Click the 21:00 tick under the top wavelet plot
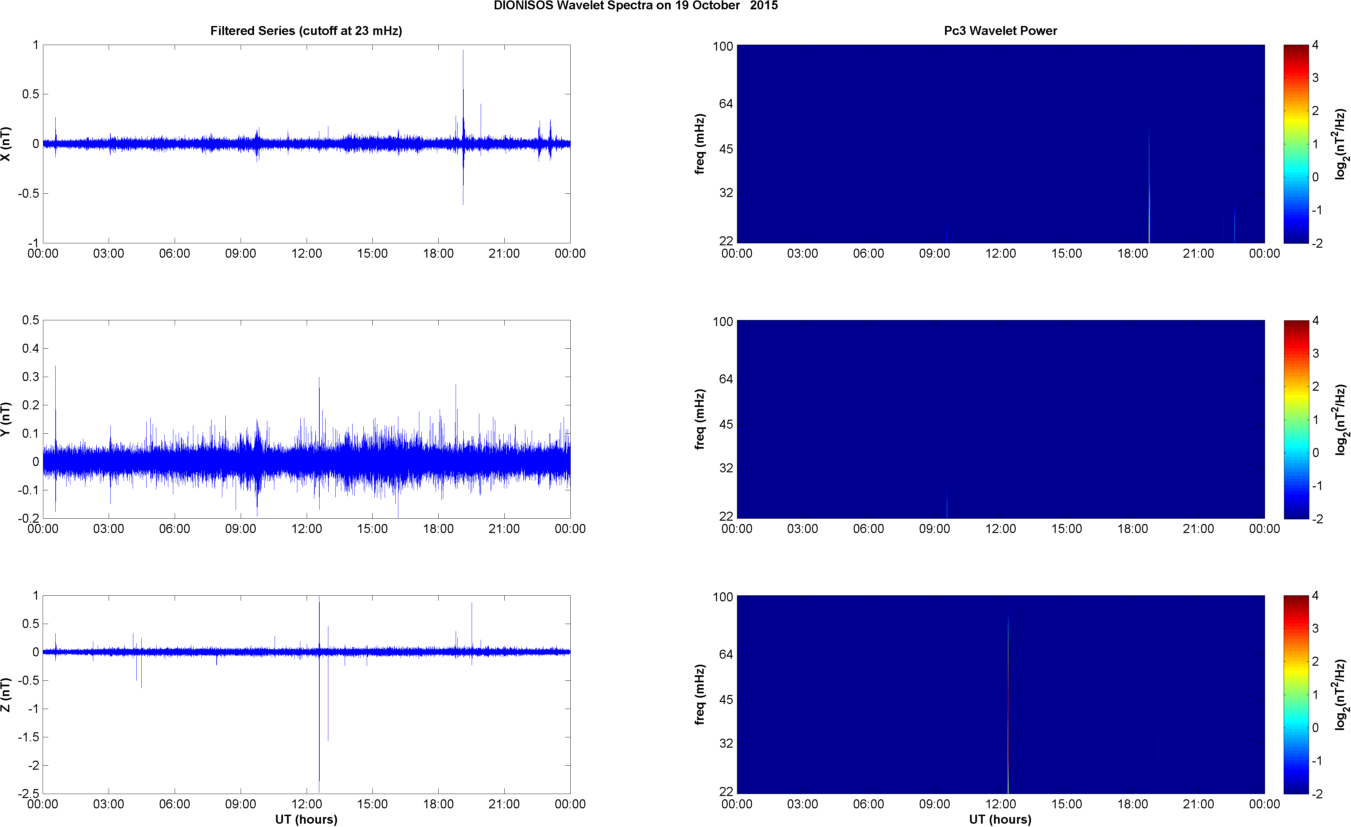The height and width of the screenshot is (827, 1351). (1198, 254)
